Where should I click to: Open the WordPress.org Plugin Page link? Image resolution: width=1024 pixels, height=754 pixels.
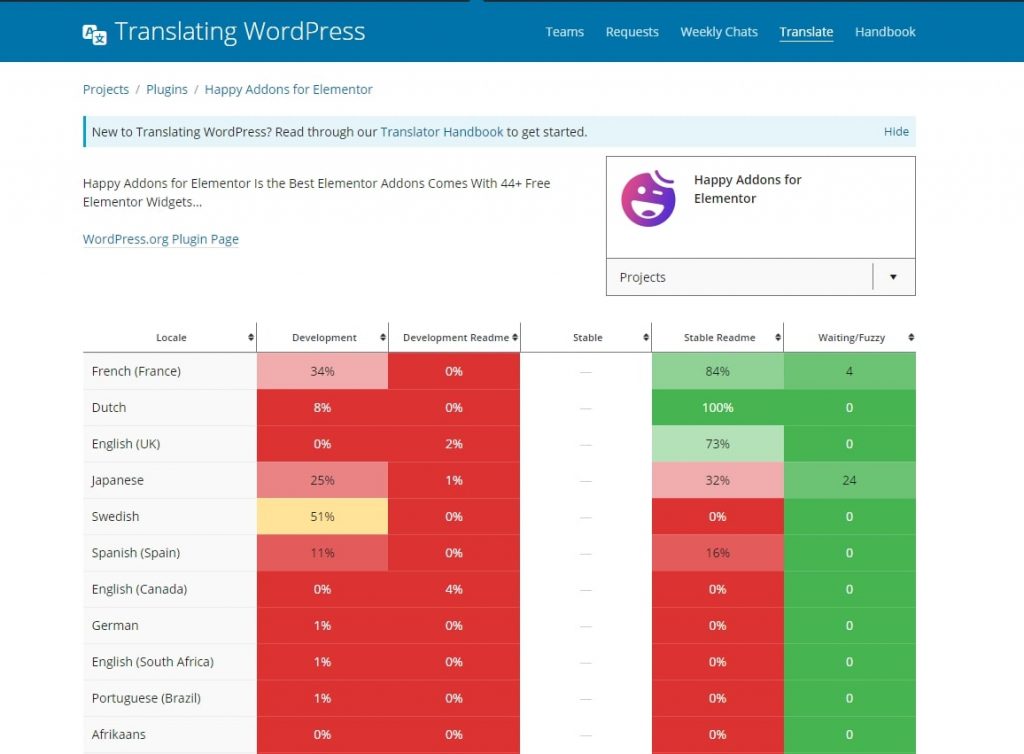[x=161, y=239]
